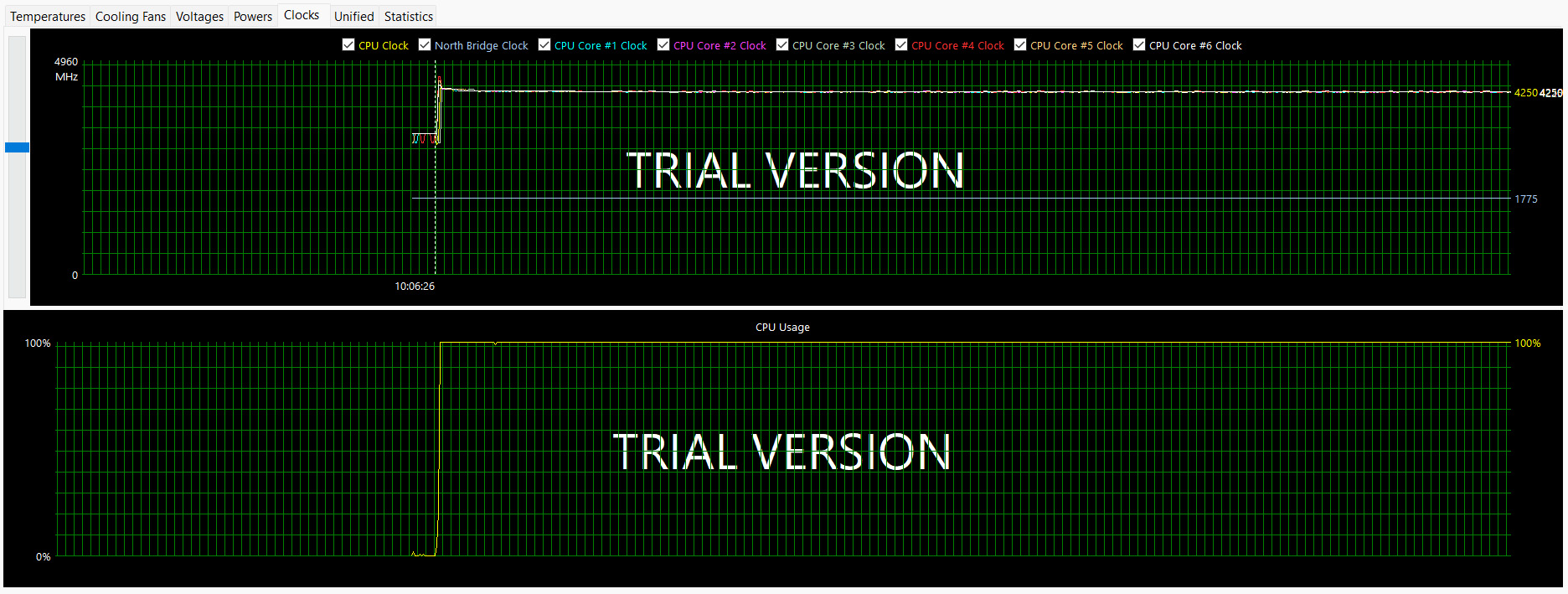The height and width of the screenshot is (594, 1568).
Task: Uncheck the CPU Clock checkbox
Action: [348, 44]
